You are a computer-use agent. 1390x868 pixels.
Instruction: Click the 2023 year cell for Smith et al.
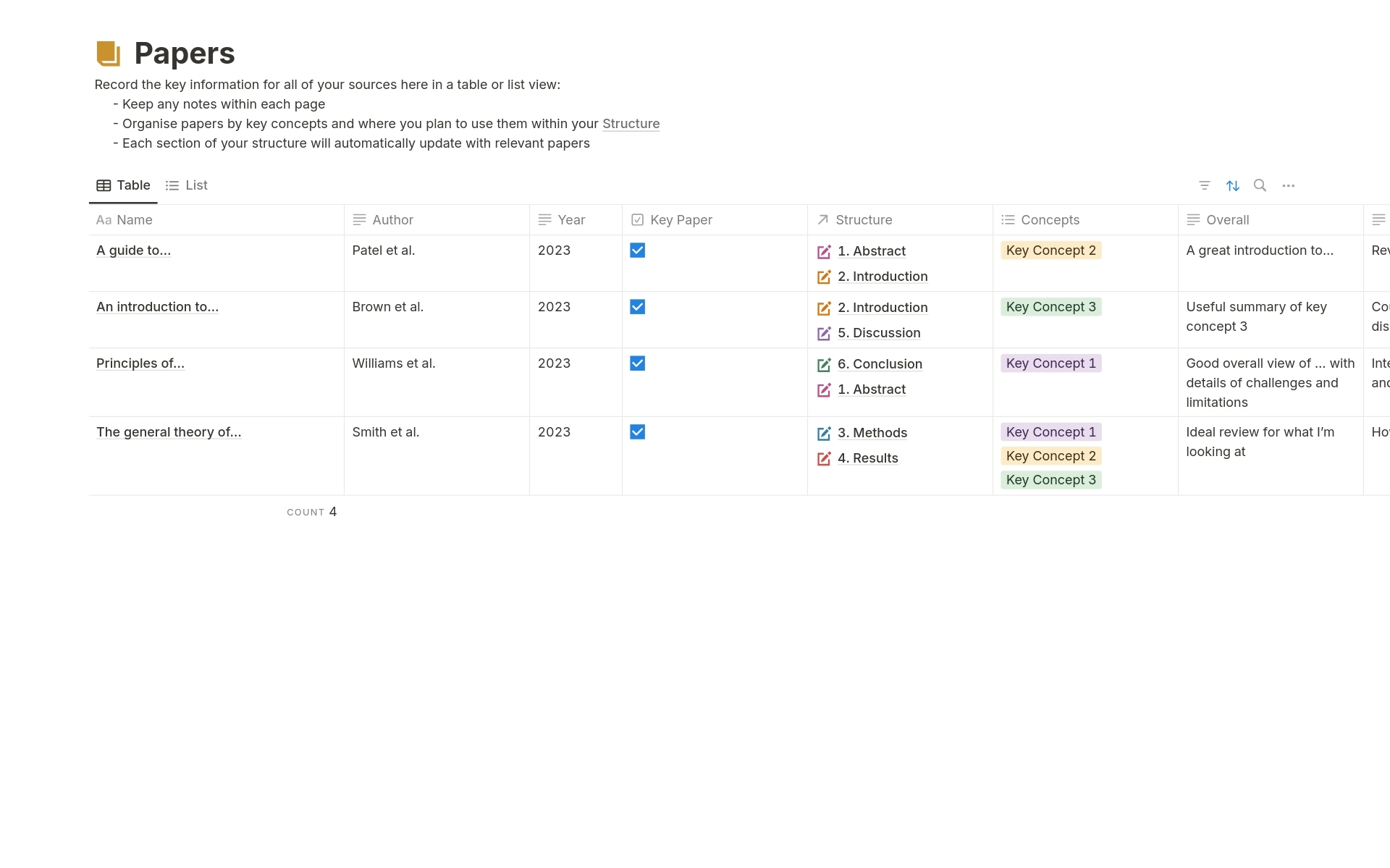[x=576, y=456]
